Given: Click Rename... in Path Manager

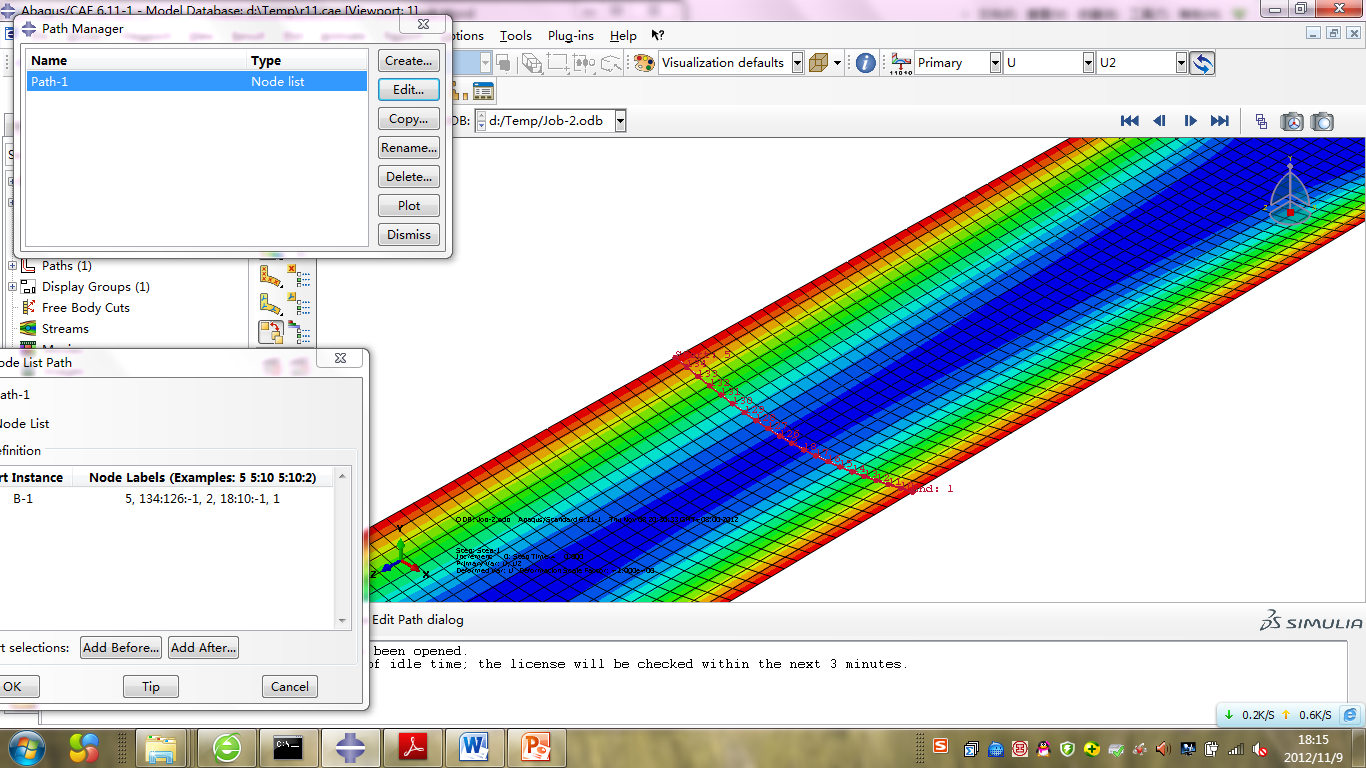Looking at the screenshot, I should 409,148.
